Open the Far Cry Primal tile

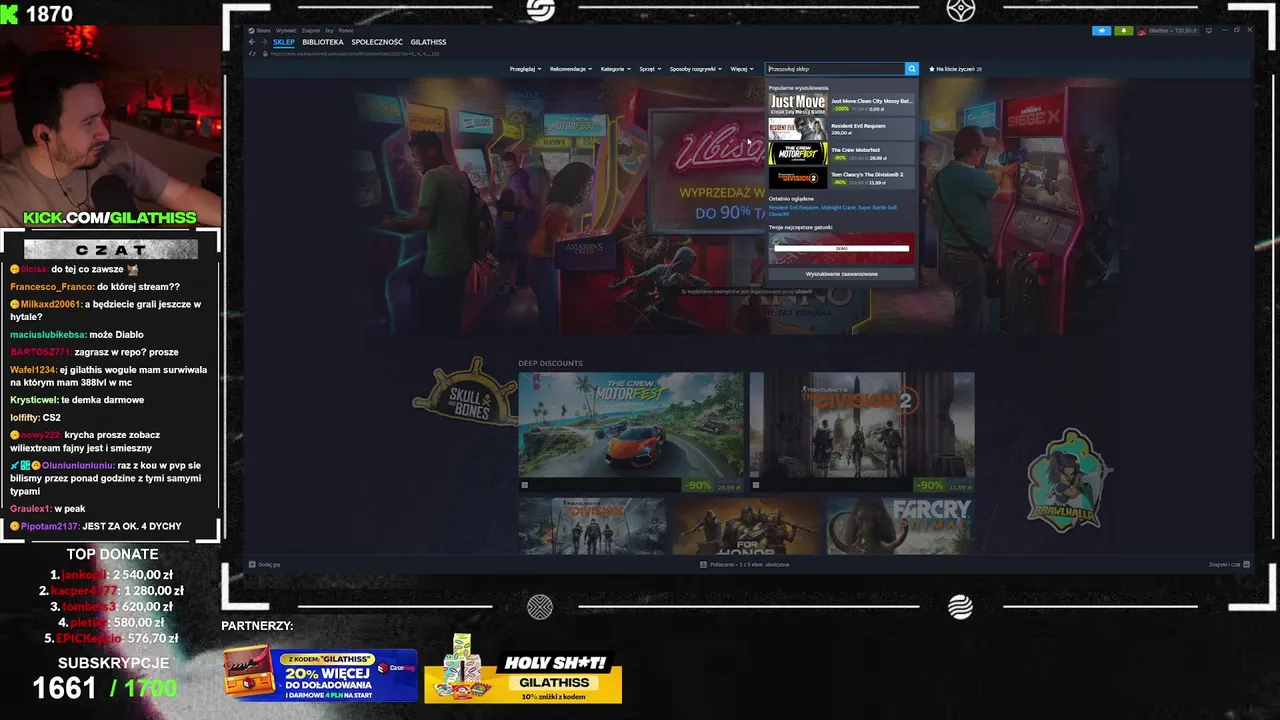pyautogui.click(x=901, y=526)
